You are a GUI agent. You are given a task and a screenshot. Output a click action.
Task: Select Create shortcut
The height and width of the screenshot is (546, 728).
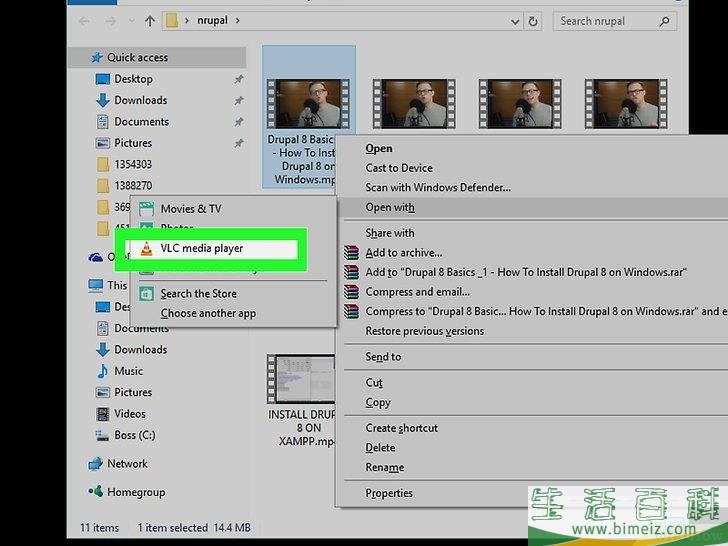pyautogui.click(x=401, y=428)
